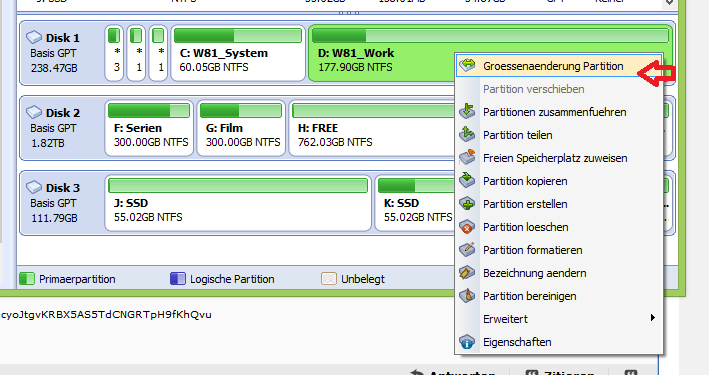Select Partition teilen menu entry
This screenshot has width=709, height=375.
(559, 135)
